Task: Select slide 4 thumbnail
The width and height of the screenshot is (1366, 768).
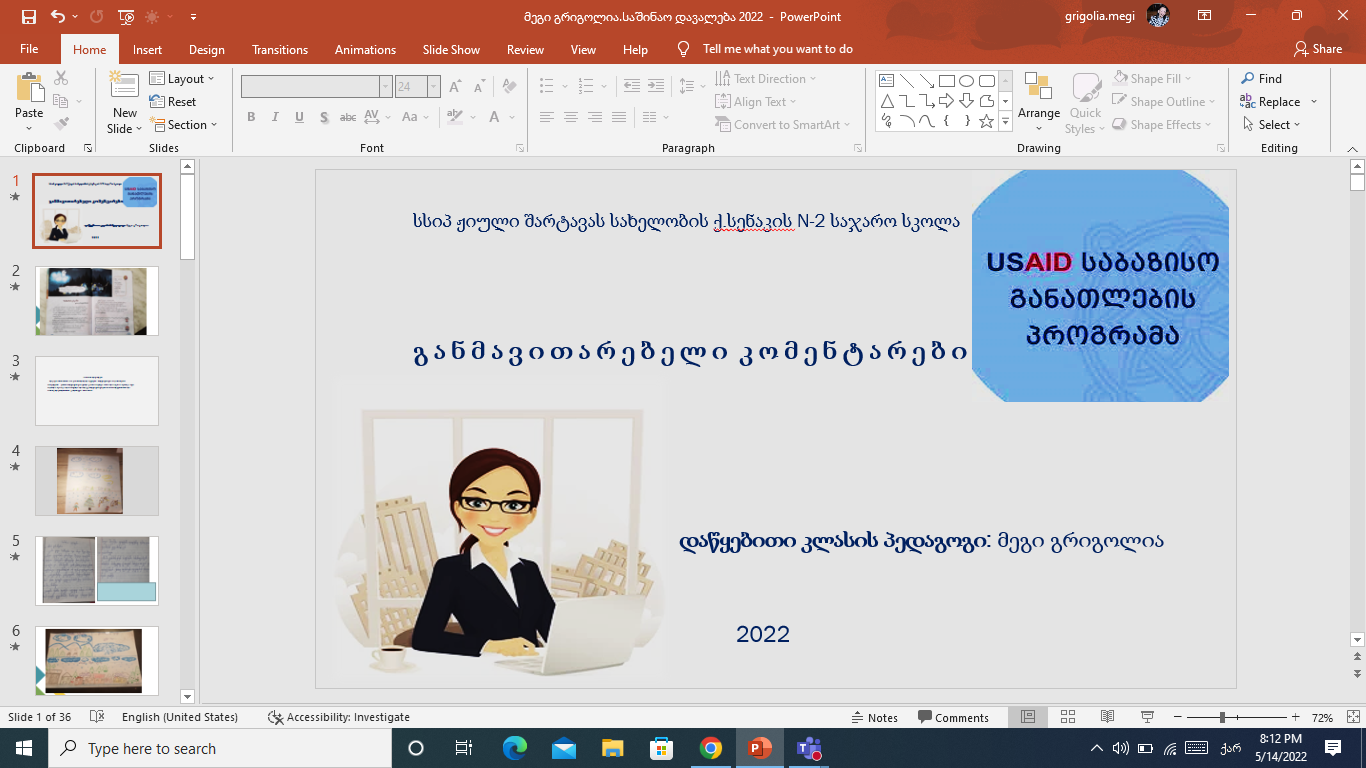Action: [x=97, y=481]
